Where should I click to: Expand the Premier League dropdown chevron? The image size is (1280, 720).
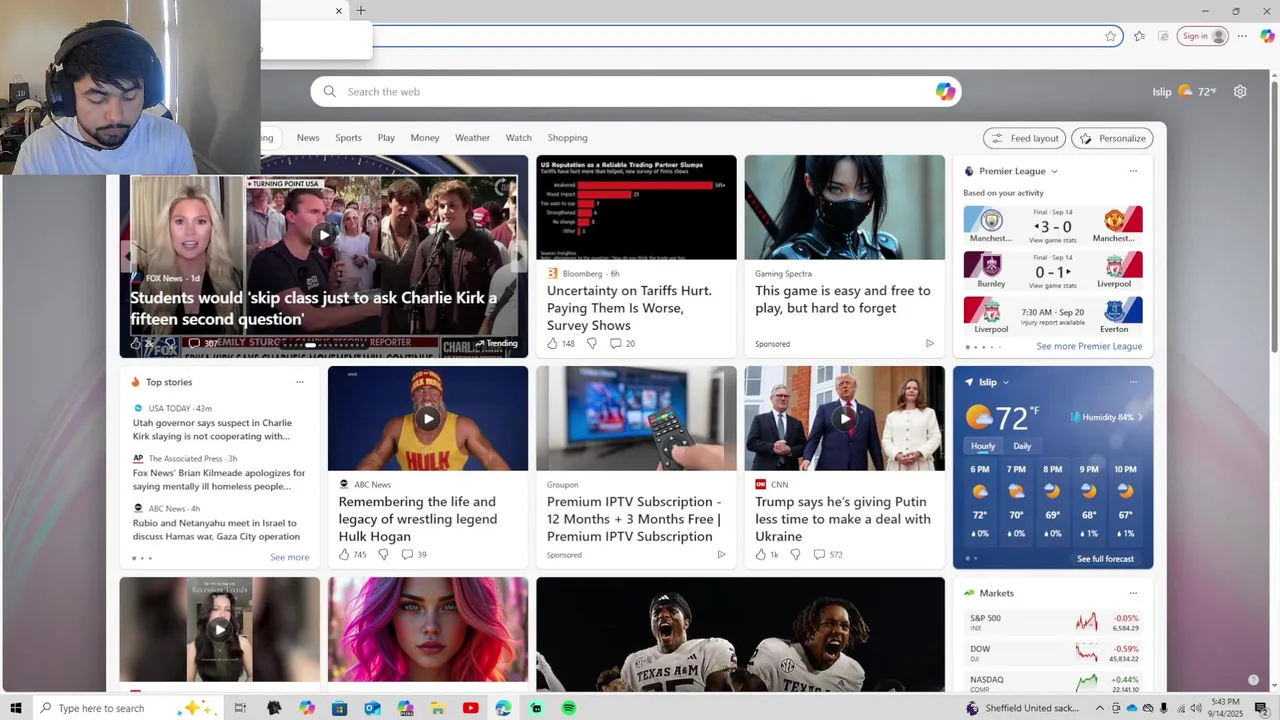click(1054, 171)
